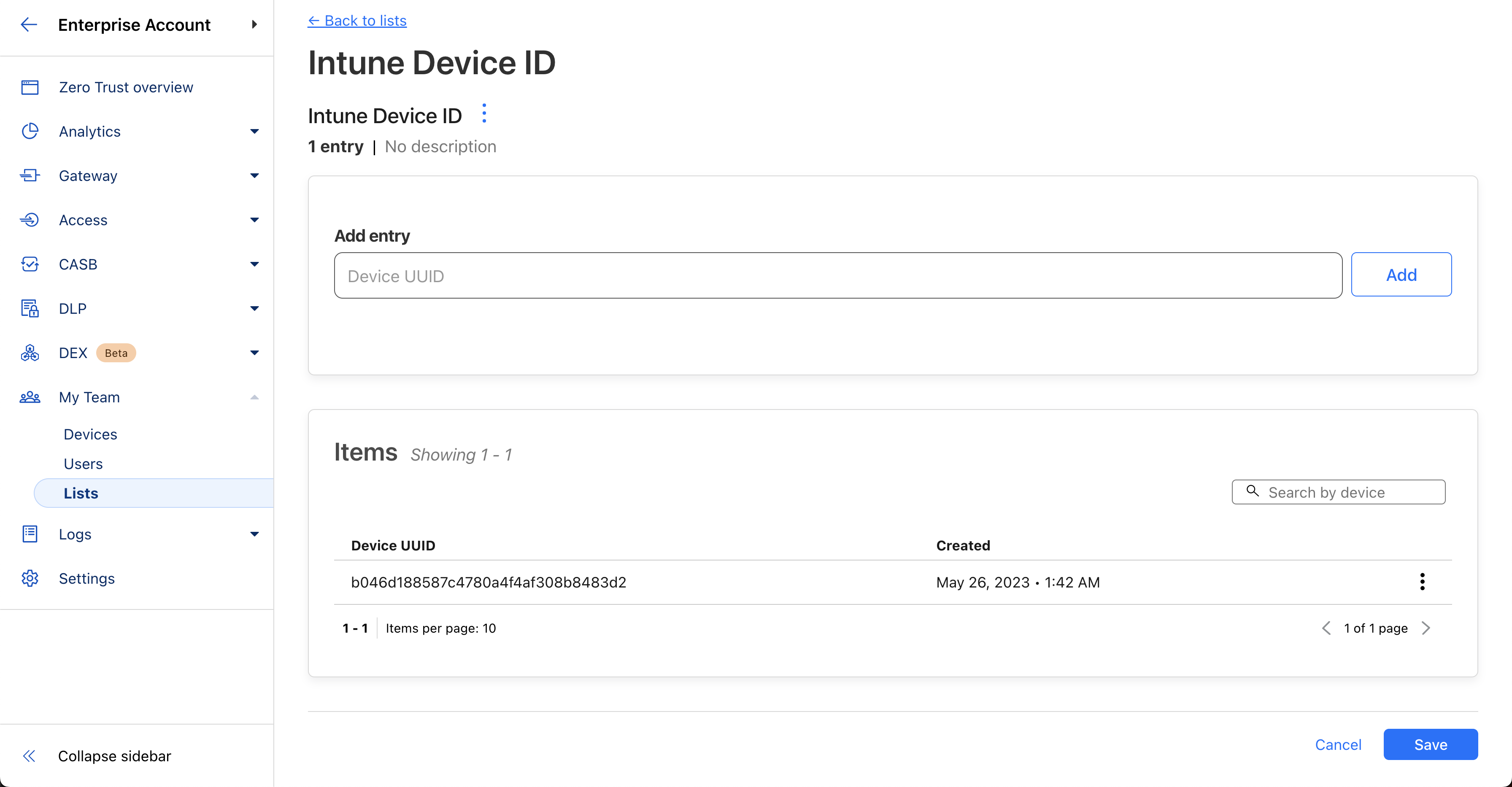
Task: Go to next page of items
Action: click(x=1426, y=628)
